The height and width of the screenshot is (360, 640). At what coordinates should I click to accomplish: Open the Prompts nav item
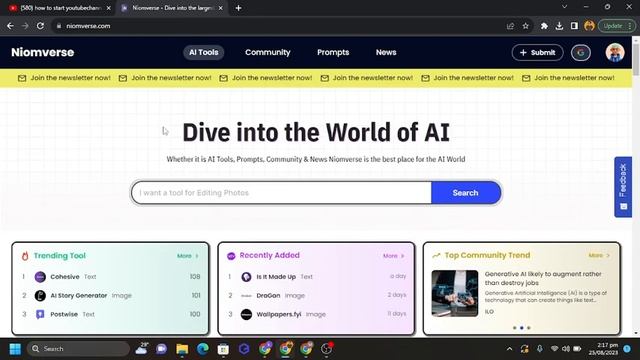[333, 52]
